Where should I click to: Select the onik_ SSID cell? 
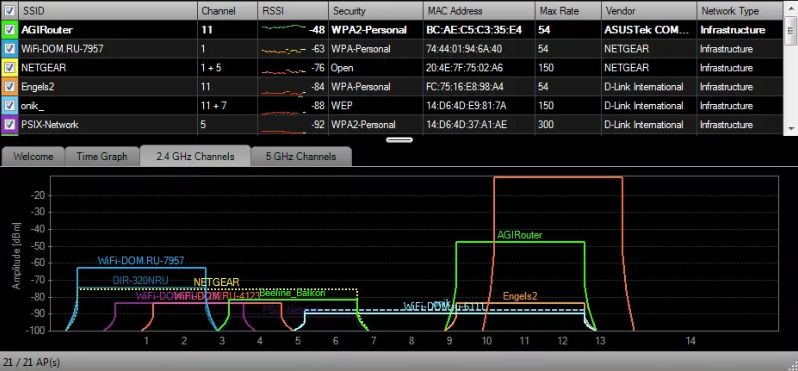(107, 106)
